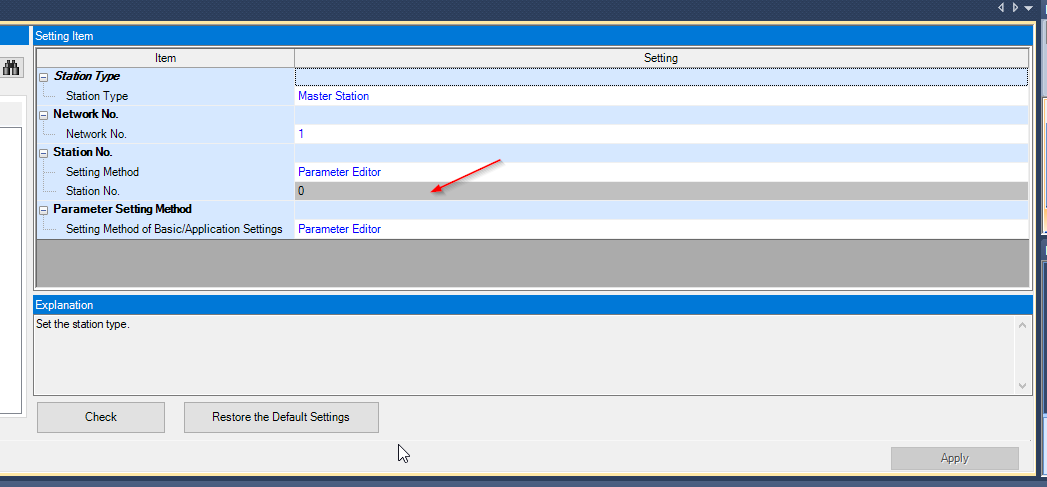Click the tab scroll left arrow
This screenshot has width=1047, height=487.
[x=1001, y=7]
